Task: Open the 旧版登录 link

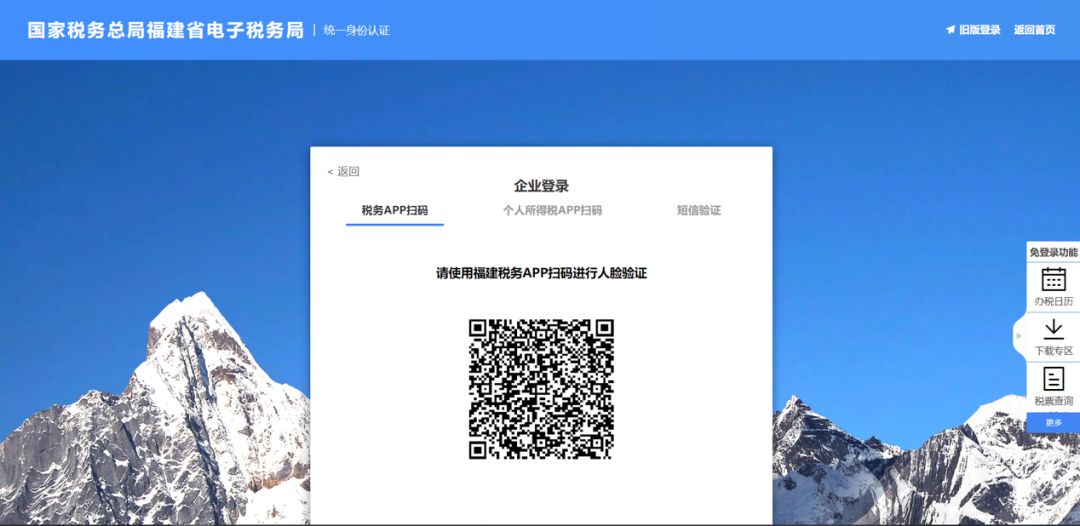Action: (x=979, y=30)
